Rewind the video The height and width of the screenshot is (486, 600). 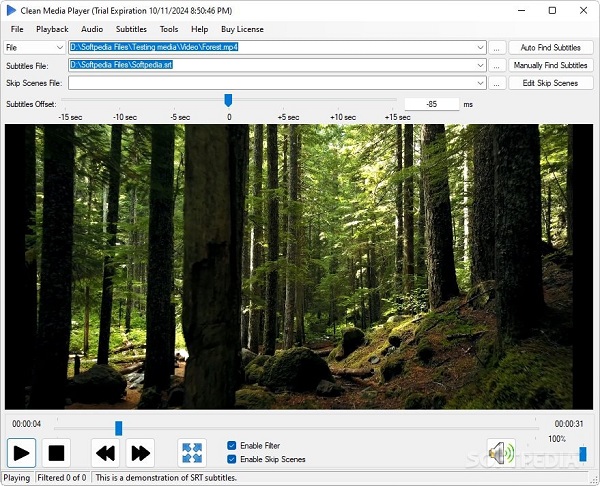click(105, 453)
